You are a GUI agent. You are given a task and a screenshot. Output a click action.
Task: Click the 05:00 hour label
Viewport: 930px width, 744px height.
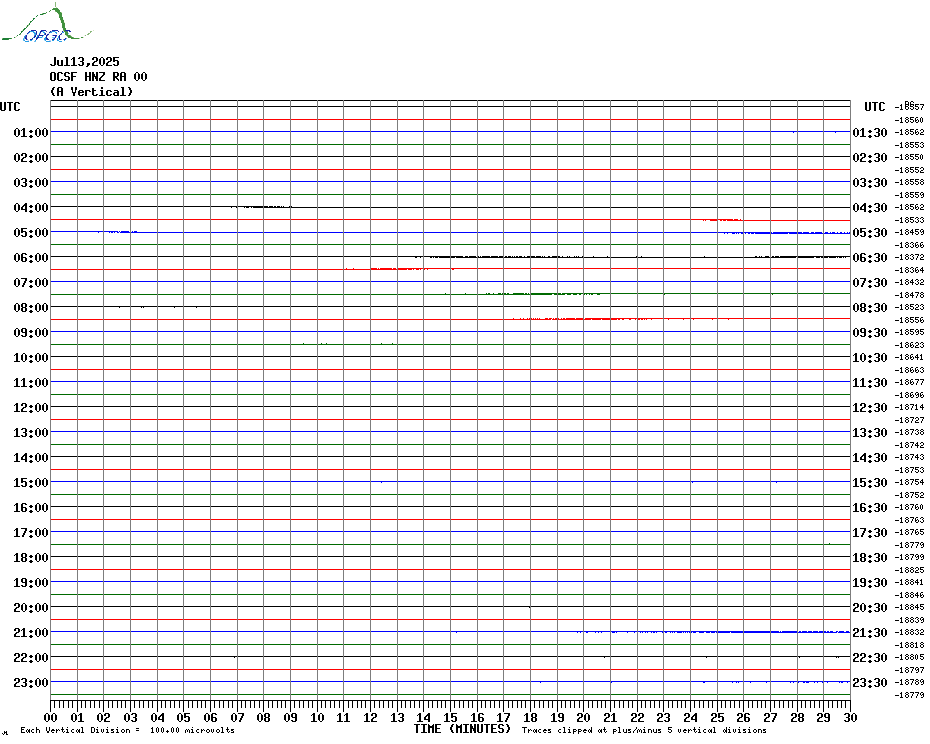click(x=31, y=233)
